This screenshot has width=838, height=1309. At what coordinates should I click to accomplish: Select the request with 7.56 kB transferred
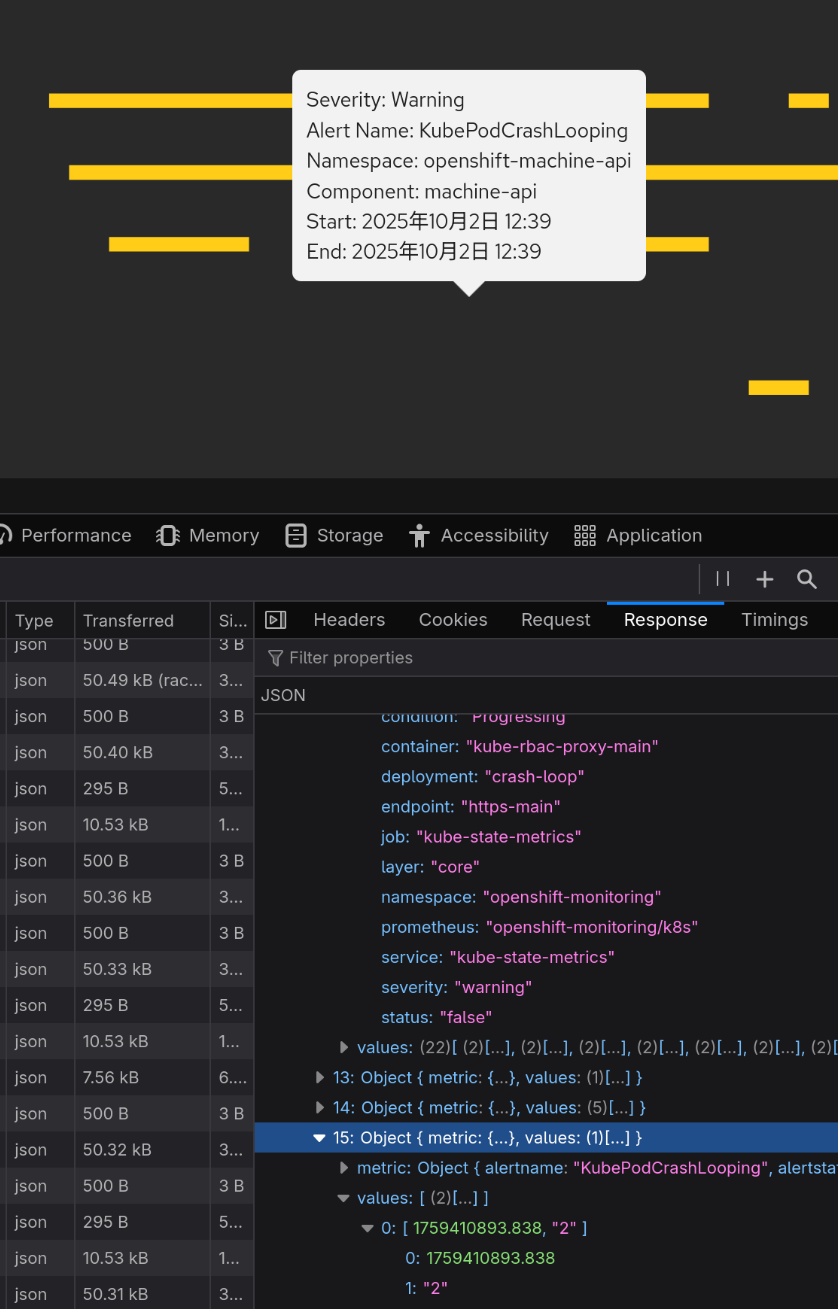coord(110,1078)
